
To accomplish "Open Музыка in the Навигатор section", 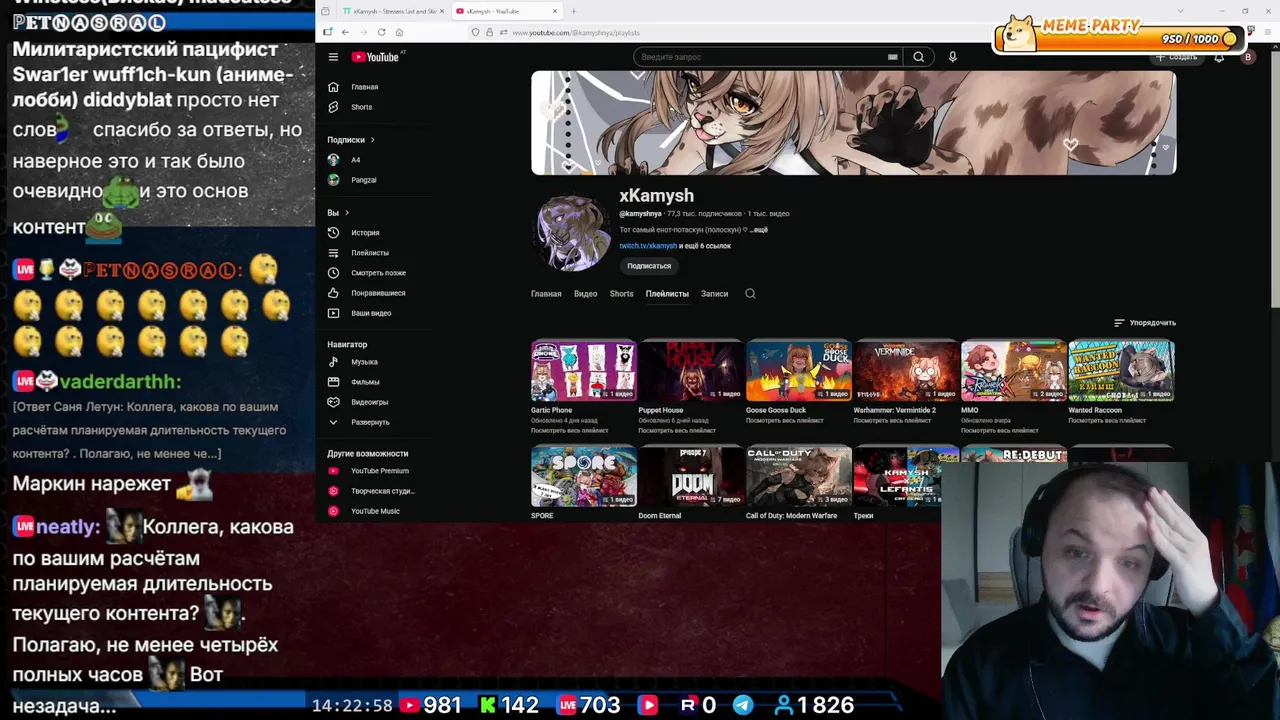I will pos(364,362).
